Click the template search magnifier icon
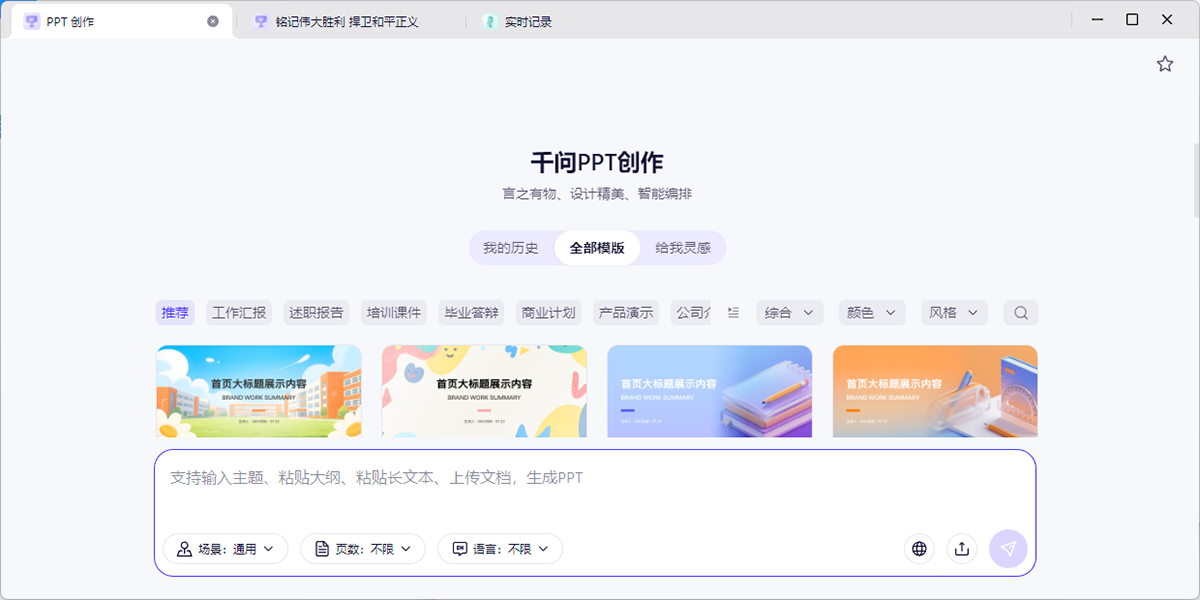 (1020, 313)
